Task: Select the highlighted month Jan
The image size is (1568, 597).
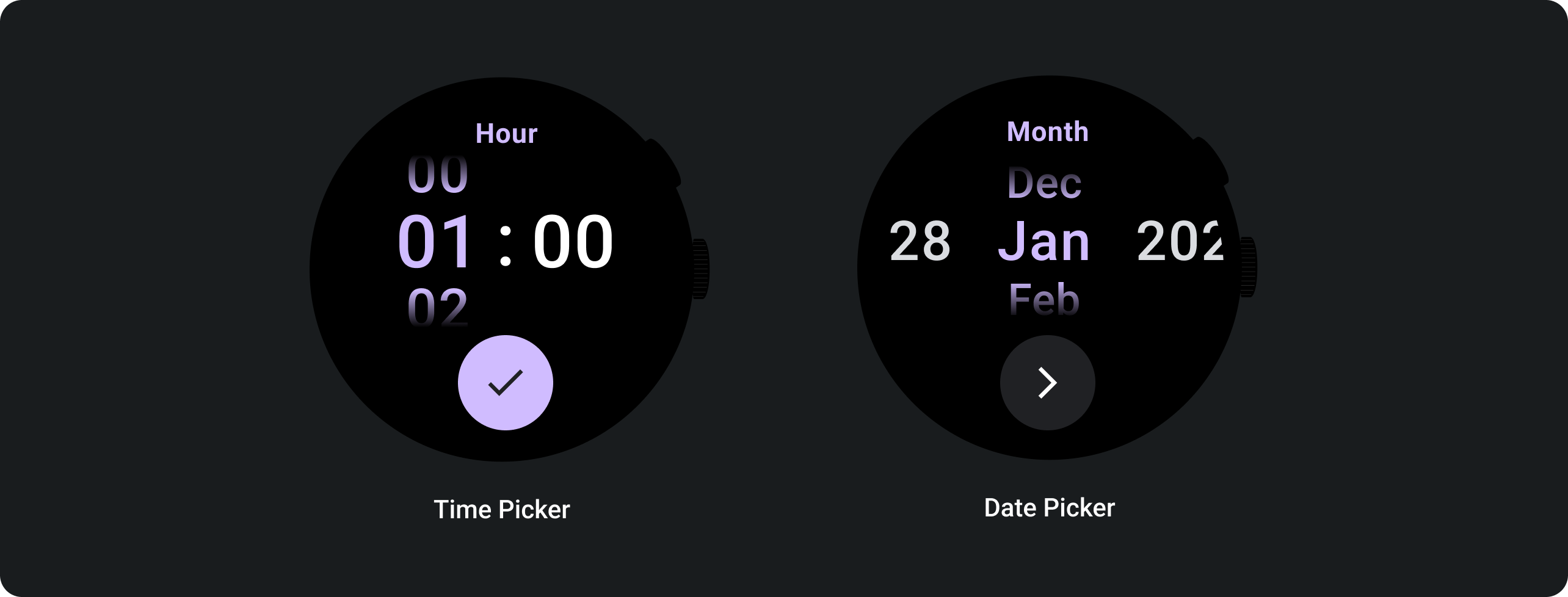Action: click(1044, 242)
